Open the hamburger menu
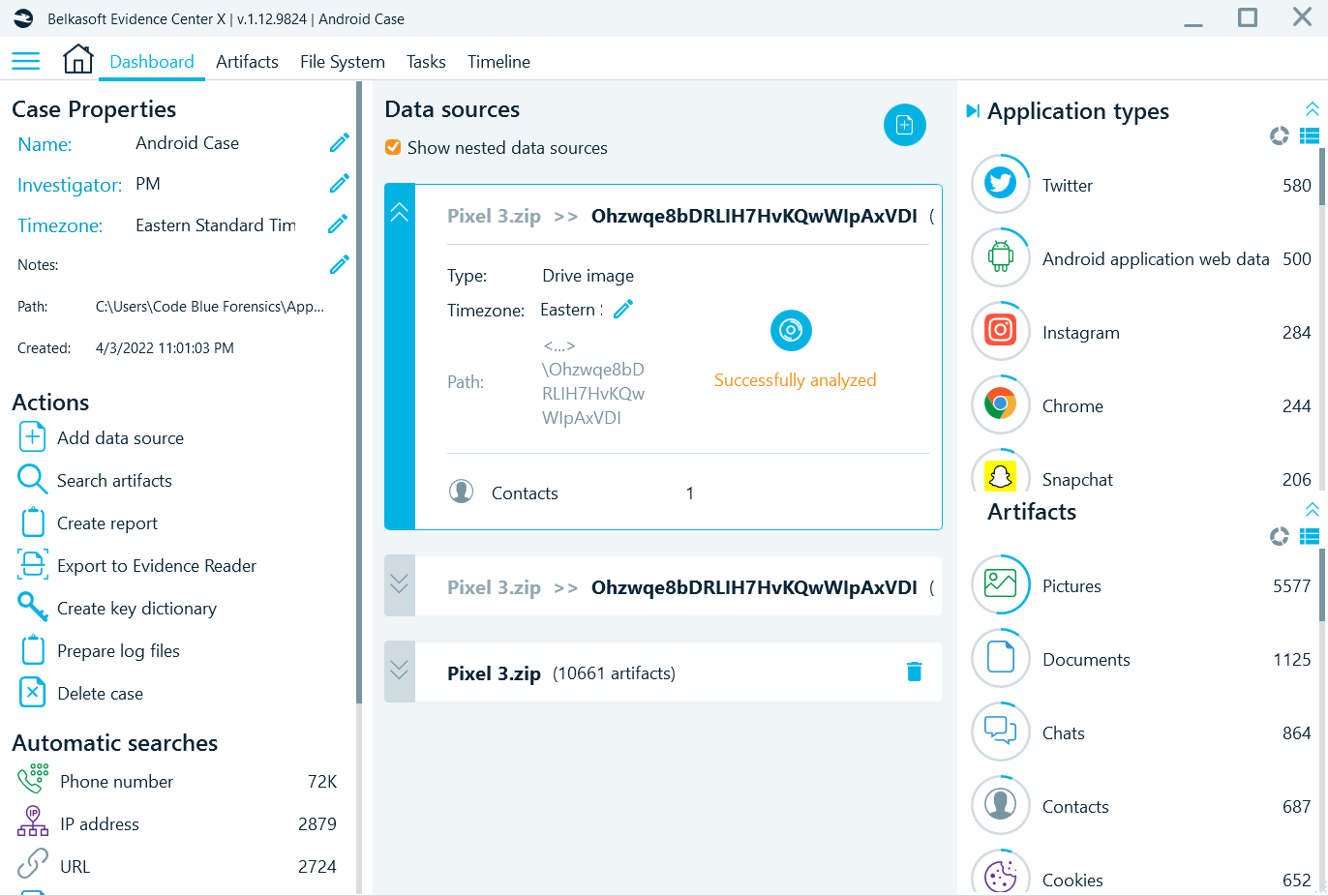The image size is (1328, 896). 26,61
